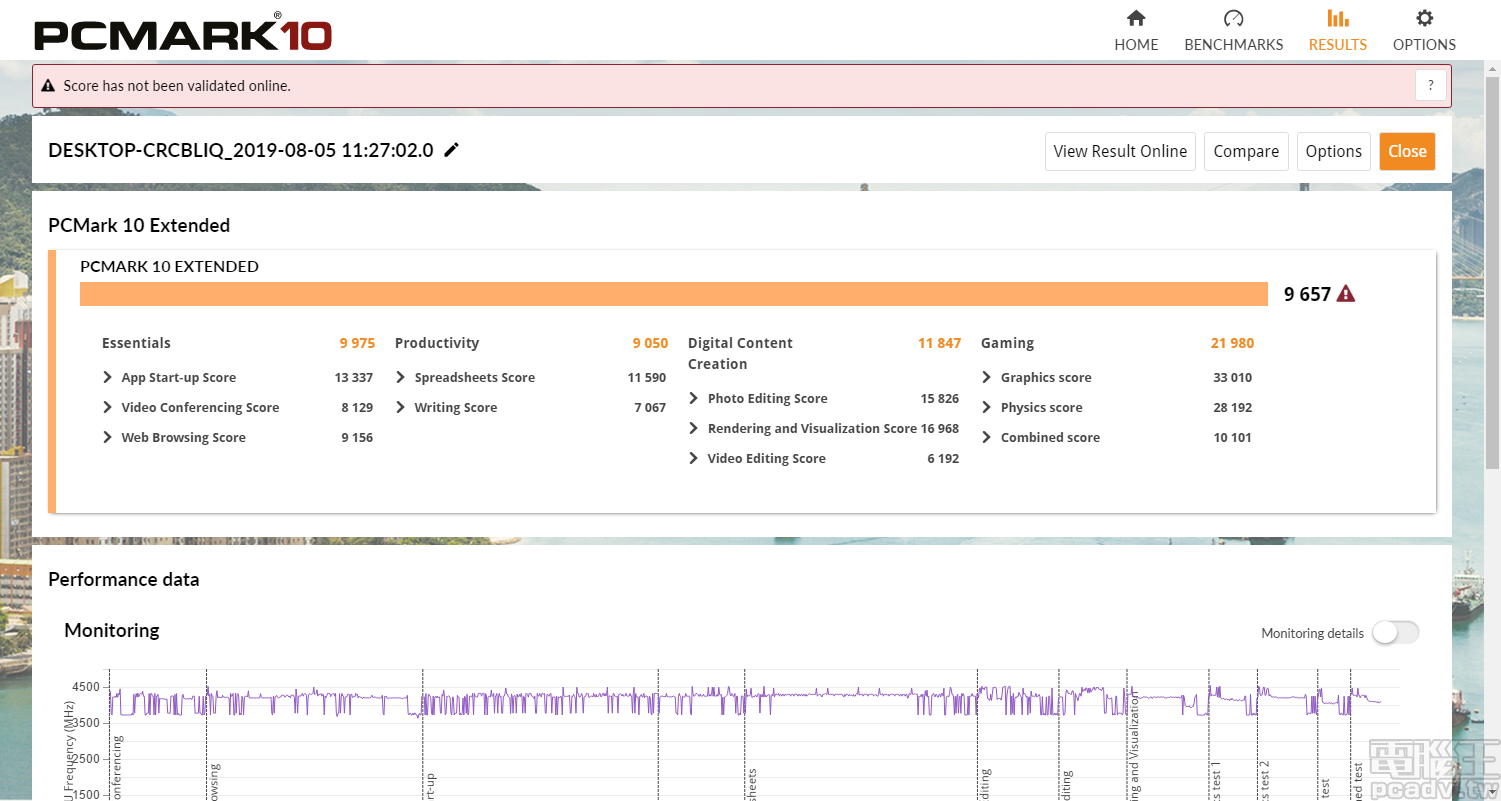The height and width of the screenshot is (801, 1501).
Task: Expand the Physics score row
Action: pos(987,408)
